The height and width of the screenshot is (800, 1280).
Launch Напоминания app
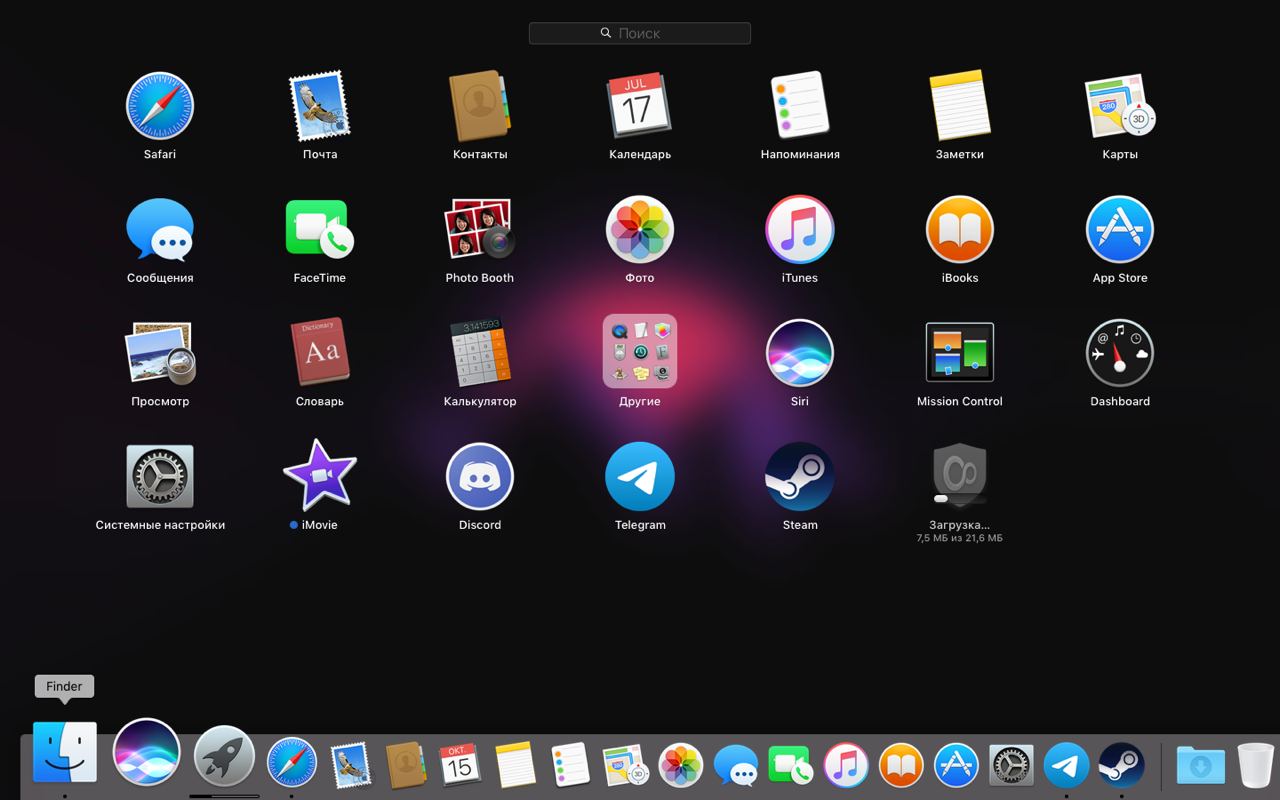click(x=800, y=105)
